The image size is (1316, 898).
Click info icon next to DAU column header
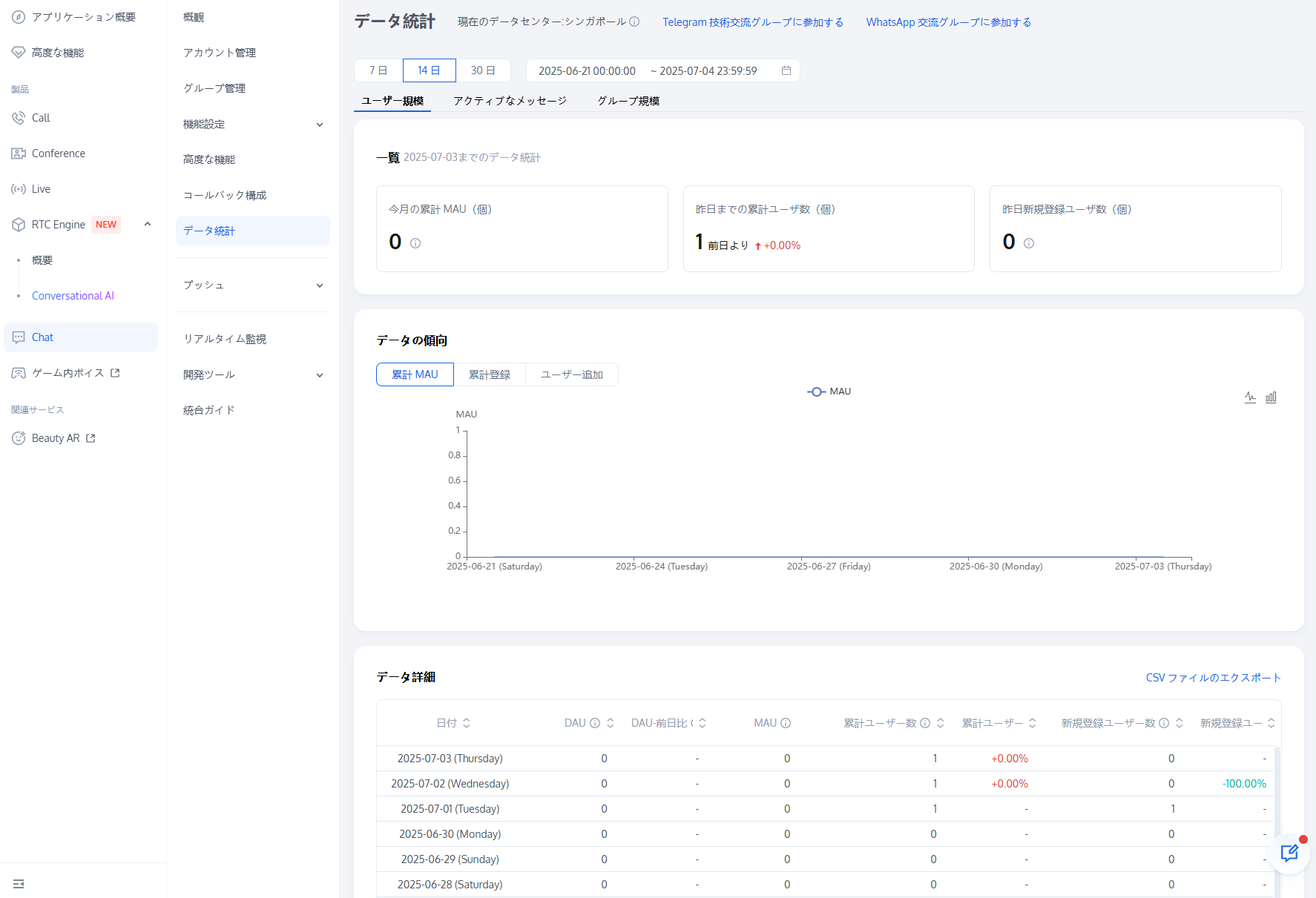tap(595, 723)
